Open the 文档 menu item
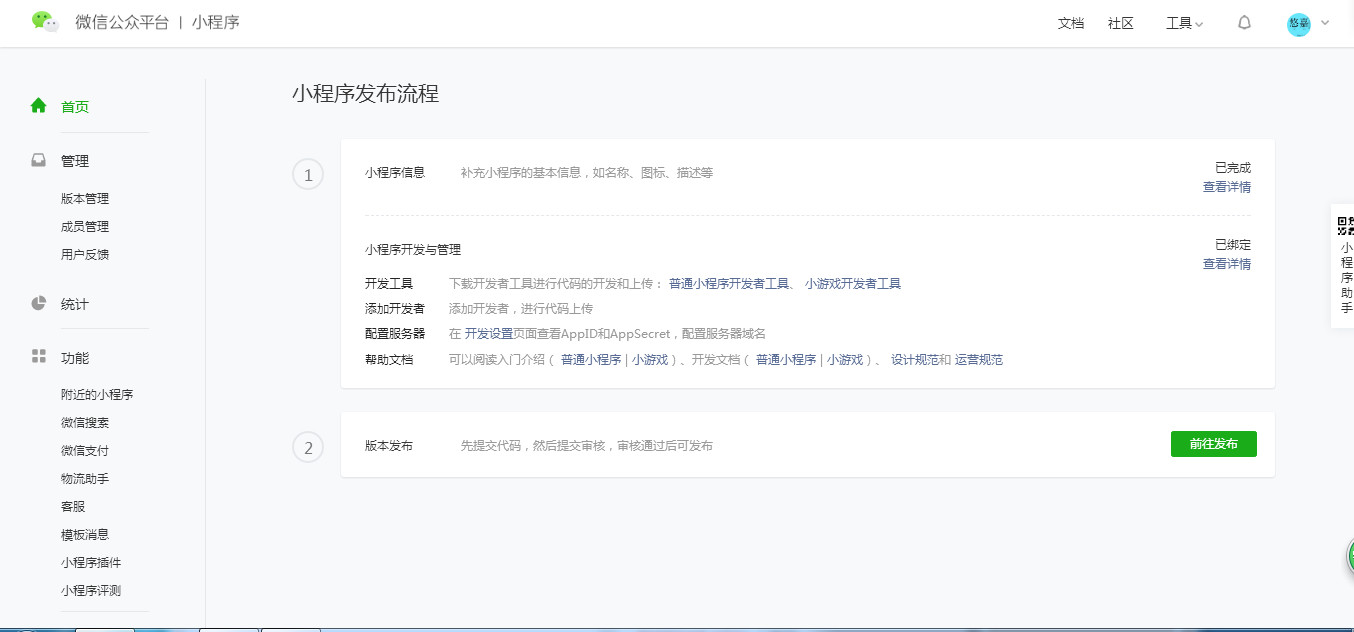 click(1070, 23)
